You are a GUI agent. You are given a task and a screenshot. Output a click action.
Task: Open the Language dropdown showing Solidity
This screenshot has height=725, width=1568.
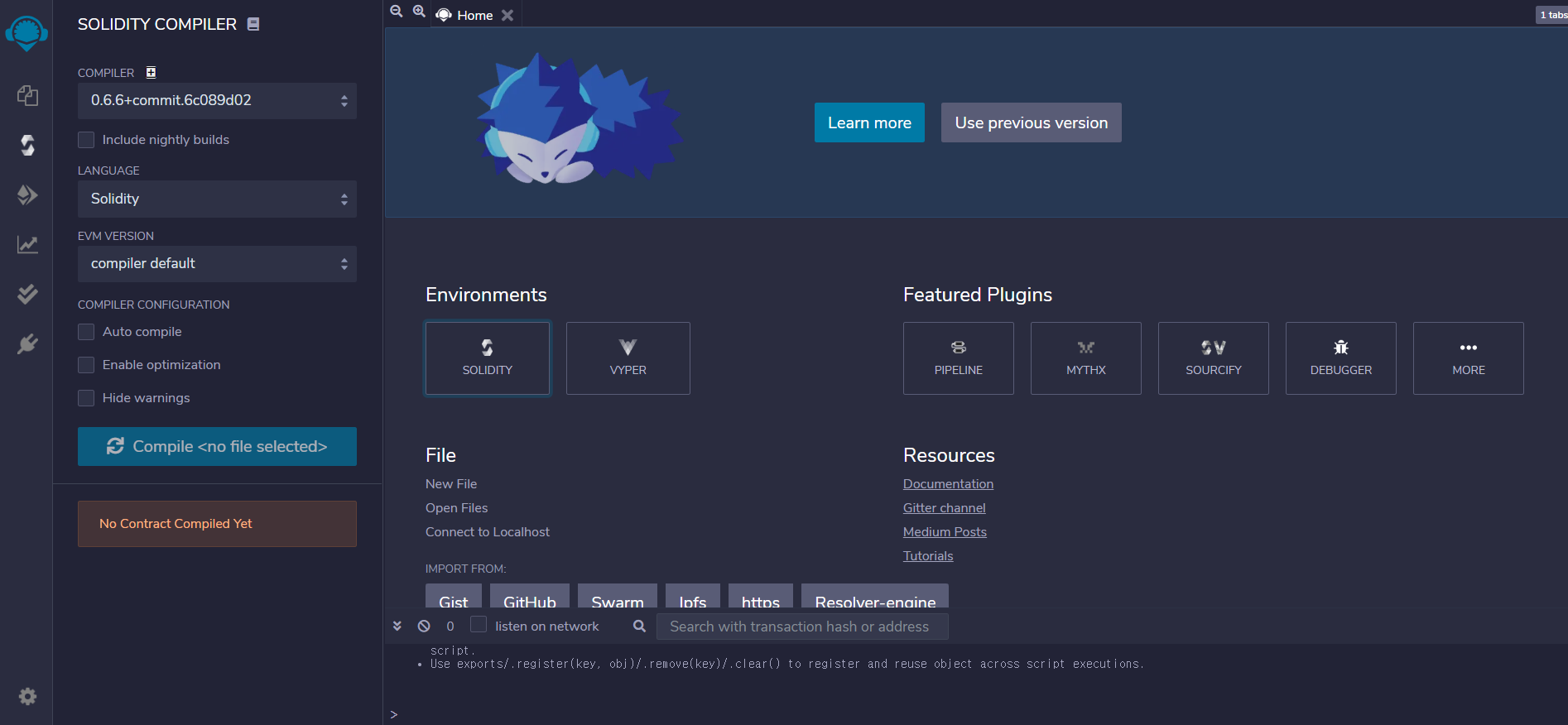(217, 199)
